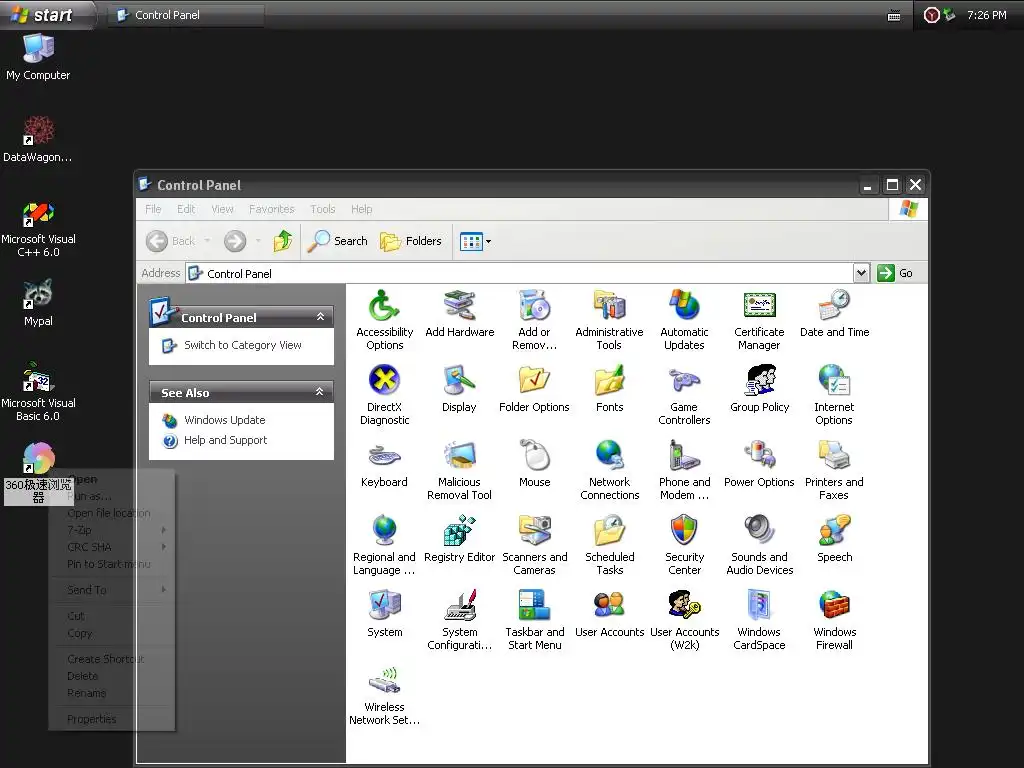1024x768 pixels.
Task: Go up one folder level
Action: tap(283, 241)
